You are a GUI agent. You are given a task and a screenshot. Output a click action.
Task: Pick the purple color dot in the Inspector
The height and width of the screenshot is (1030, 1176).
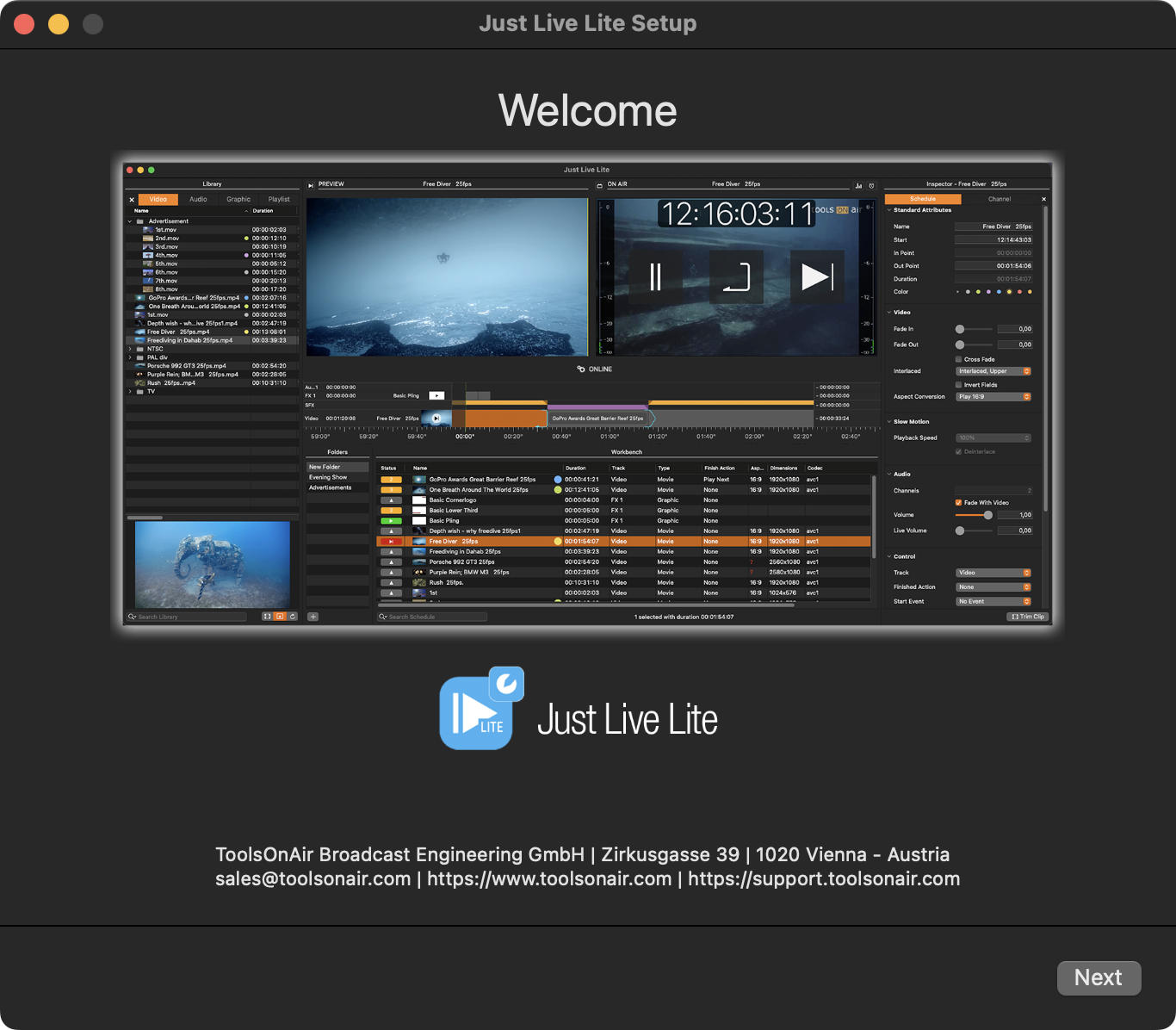(988, 292)
